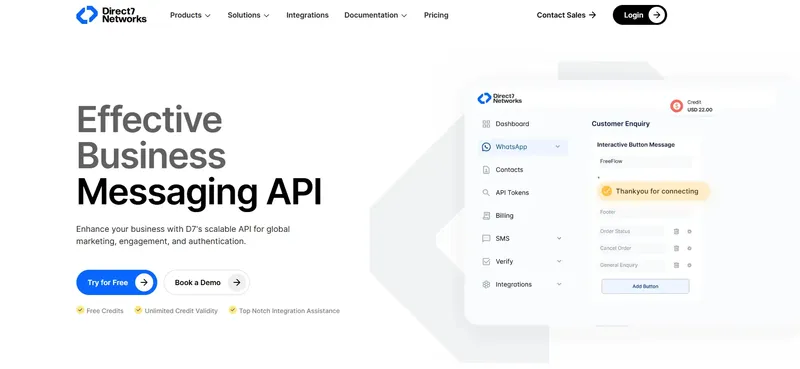The width and height of the screenshot is (800, 369).
Task: Expand the SMS sidebar chevron
Action: point(559,238)
